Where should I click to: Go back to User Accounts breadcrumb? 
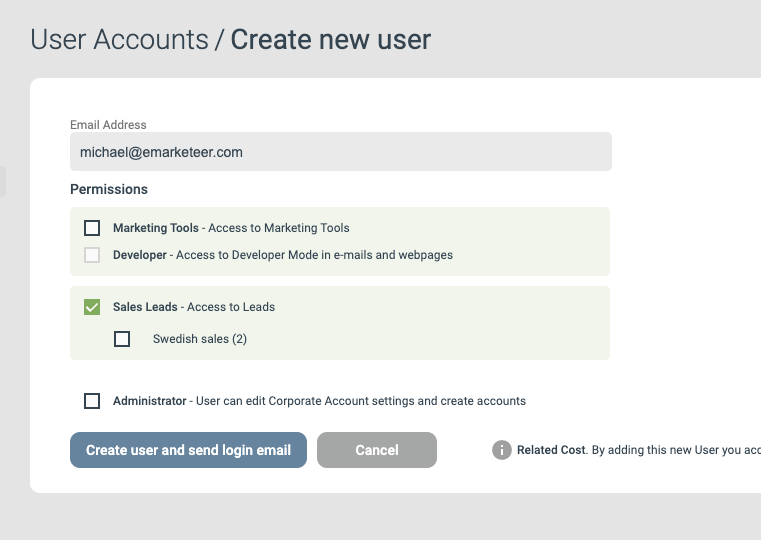point(119,40)
